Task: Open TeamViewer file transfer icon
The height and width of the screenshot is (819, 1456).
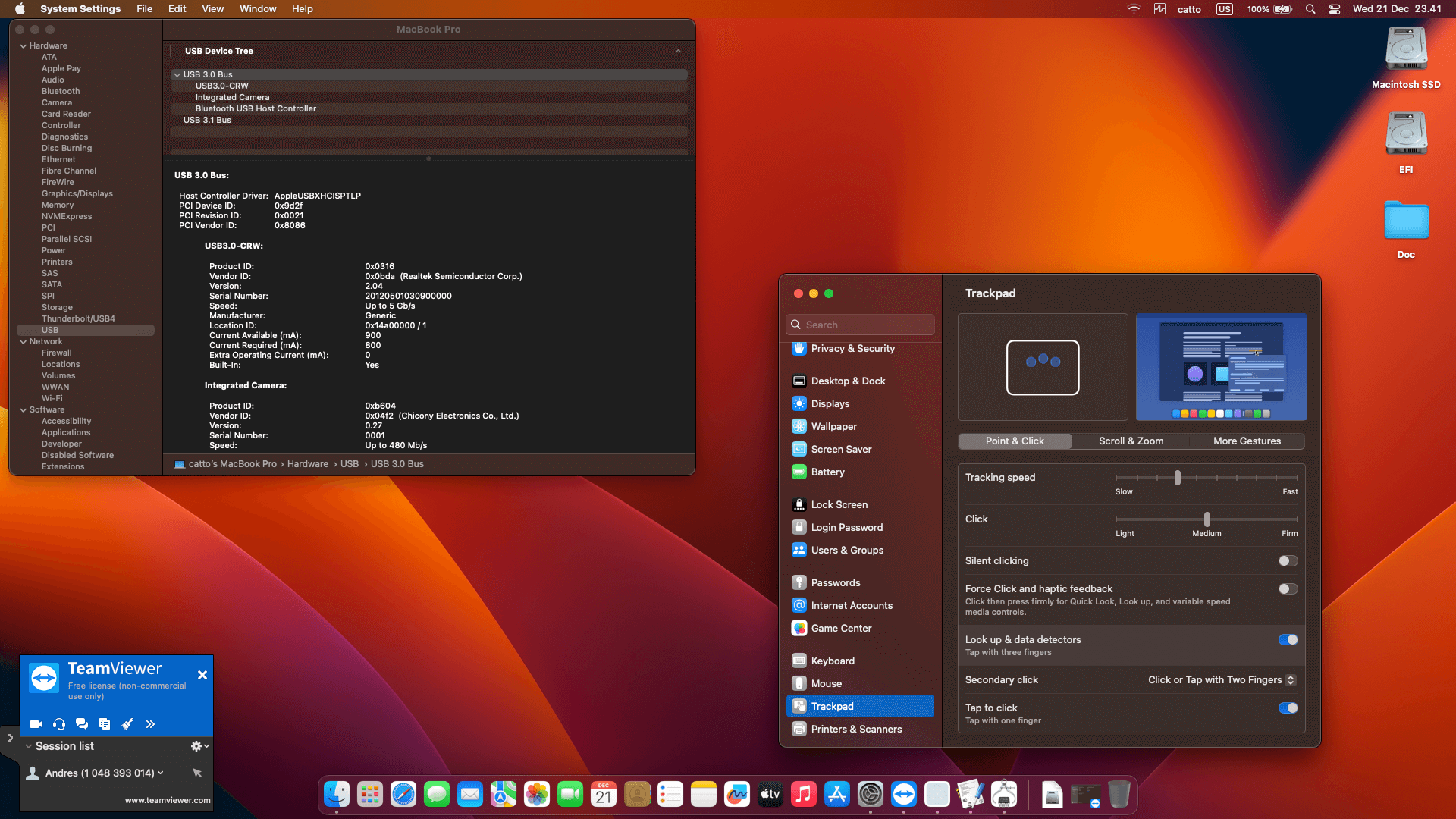Action: (105, 724)
